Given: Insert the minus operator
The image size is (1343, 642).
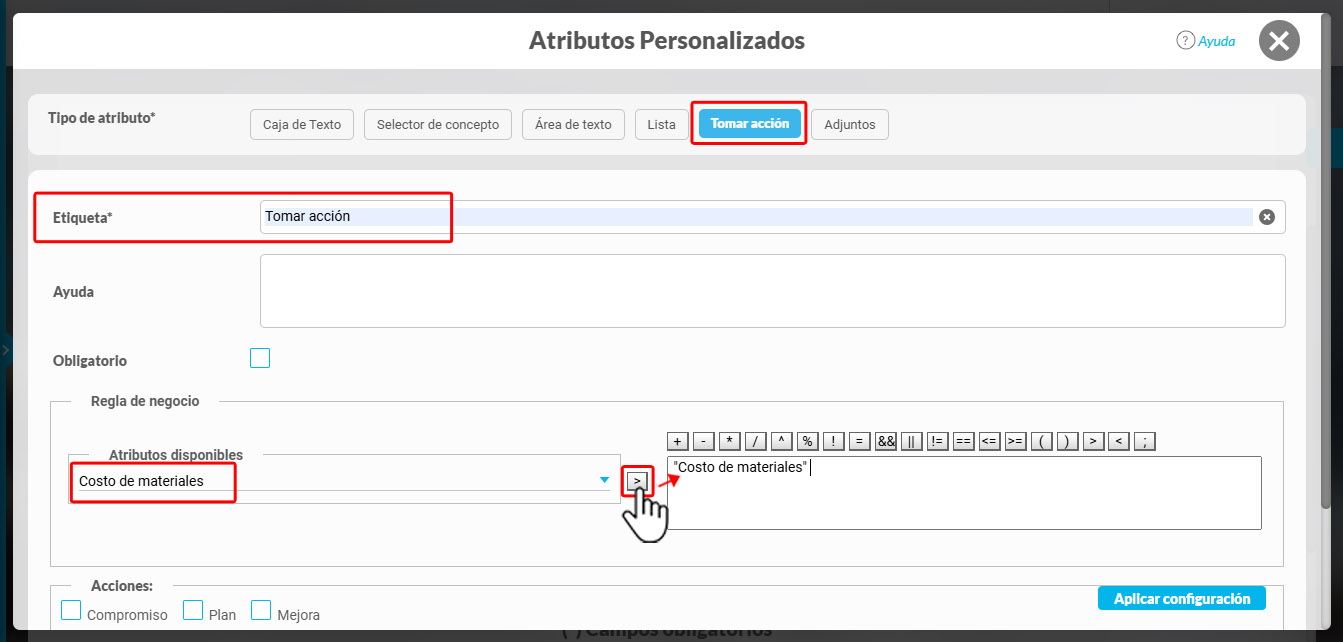Looking at the screenshot, I should [704, 441].
